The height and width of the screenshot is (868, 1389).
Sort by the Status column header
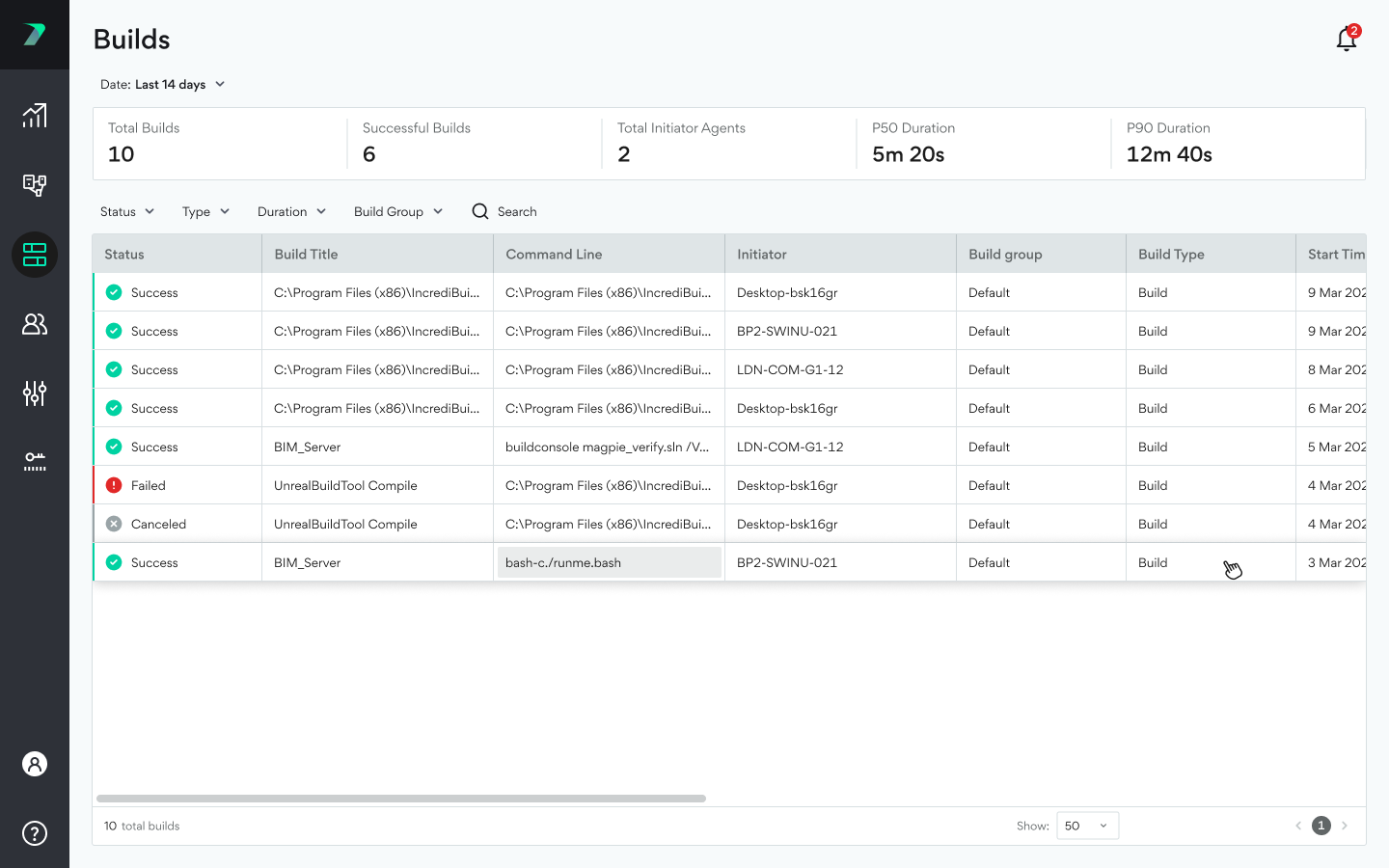pos(177,254)
